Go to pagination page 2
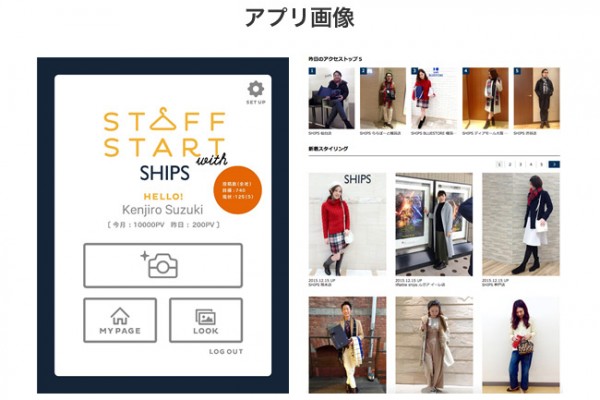Image resolution: width=600 pixels, height=400 pixels. point(510,165)
